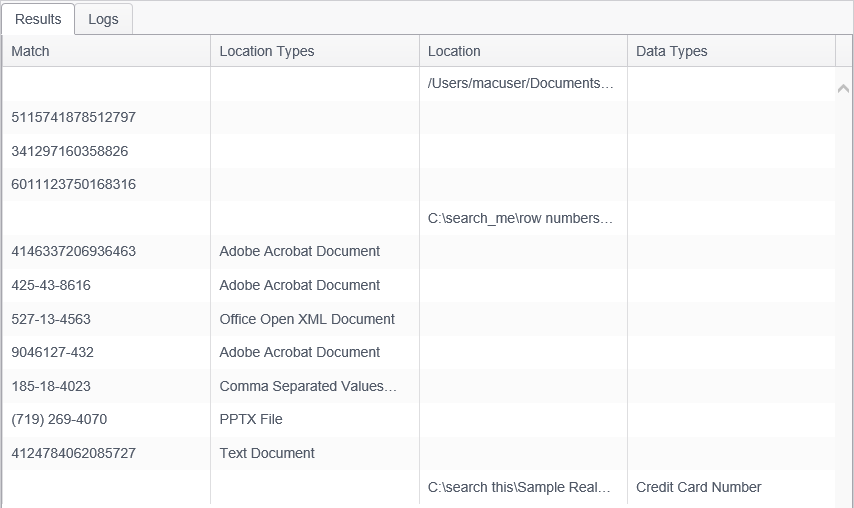Screen dimensions: 854x508
Task: Select the Office Open XML Document entry
Action: pos(307,319)
